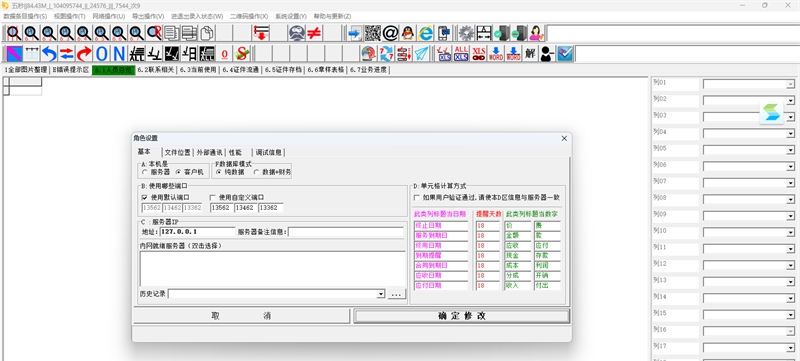Click the 确定修改 button
The height and width of the screenshot is (361, 800).
tap(462, 316)
